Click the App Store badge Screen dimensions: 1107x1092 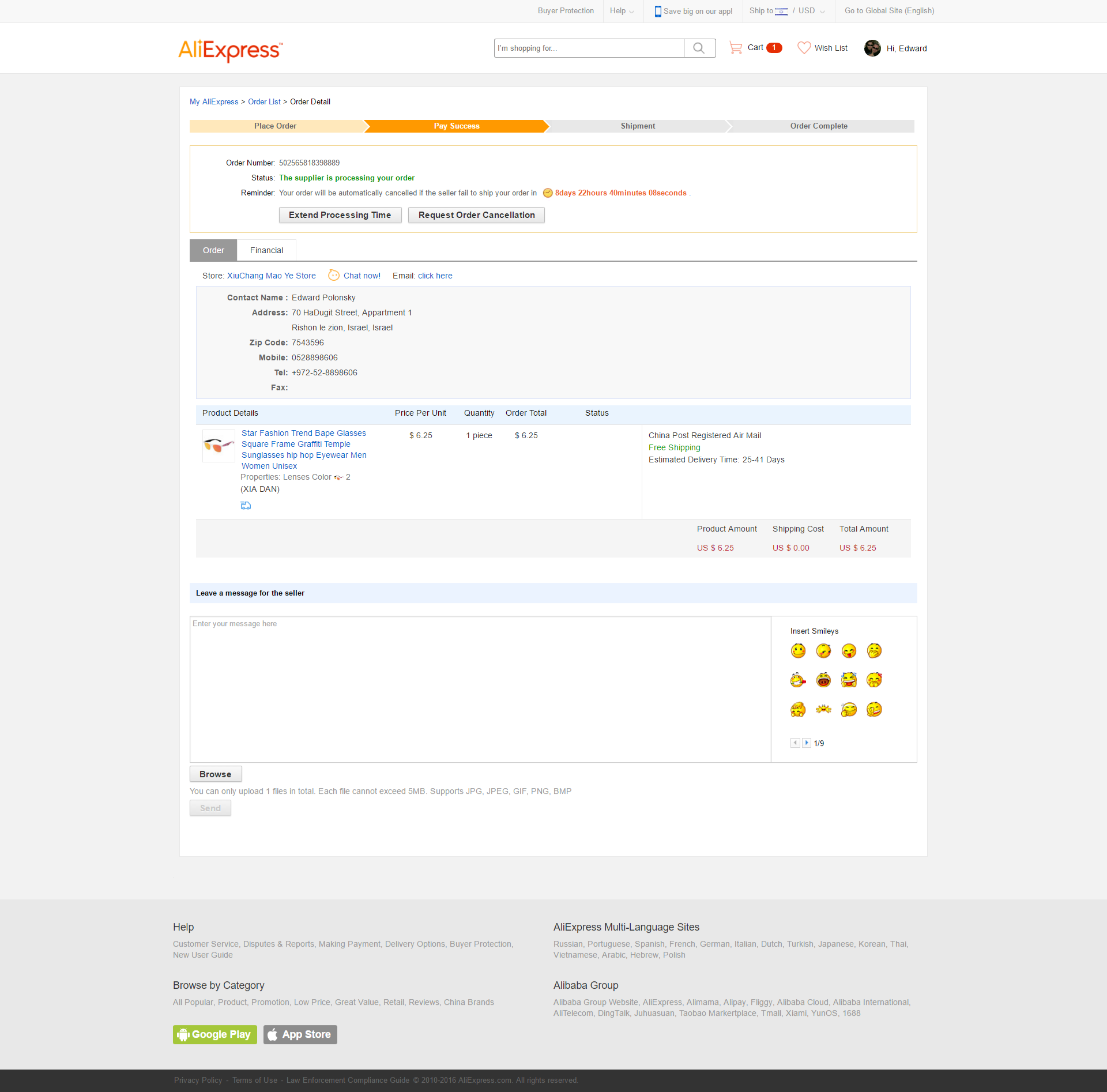[300, 1034]
